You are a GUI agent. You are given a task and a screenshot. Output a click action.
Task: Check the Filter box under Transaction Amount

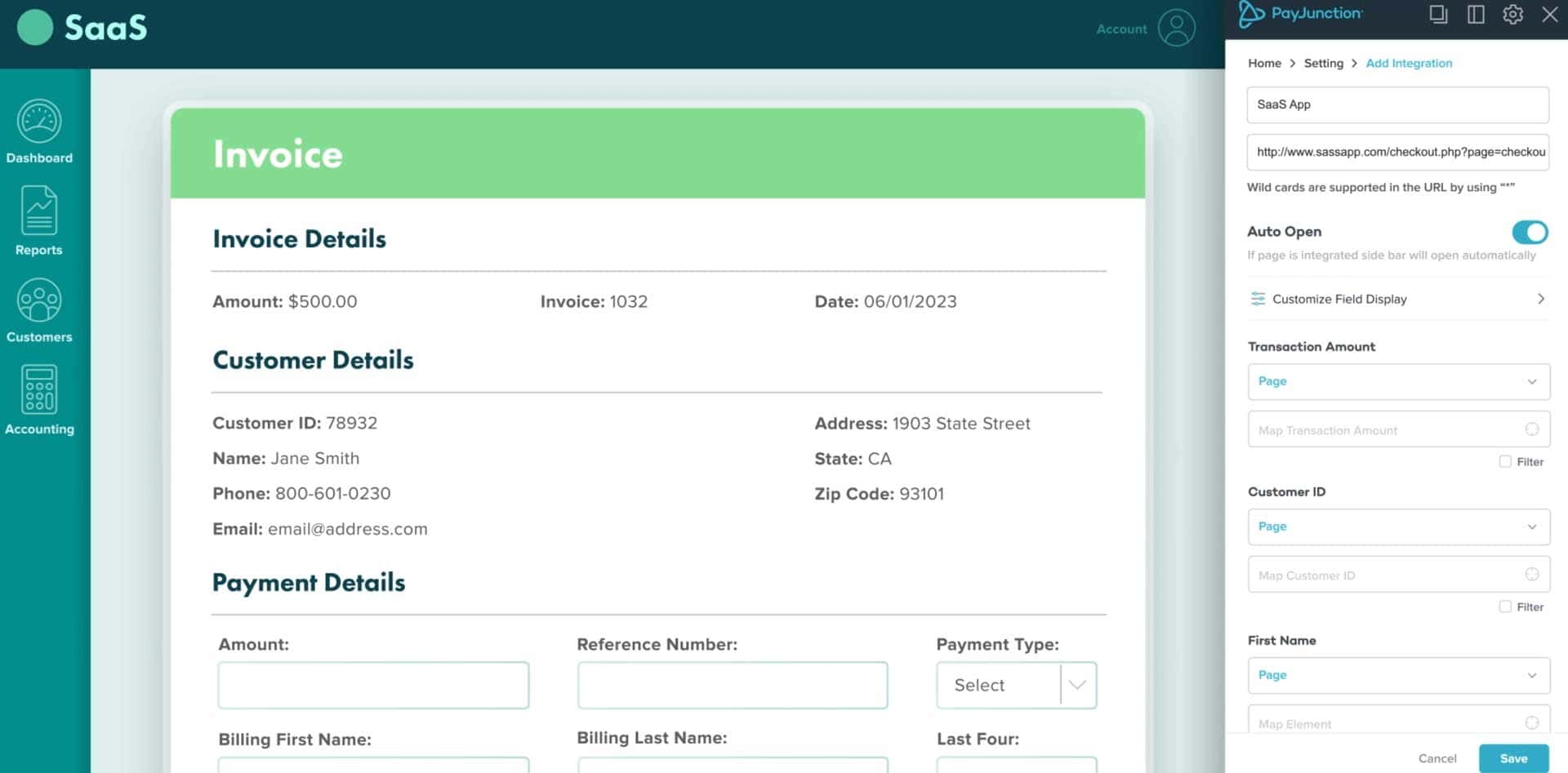1505,461
